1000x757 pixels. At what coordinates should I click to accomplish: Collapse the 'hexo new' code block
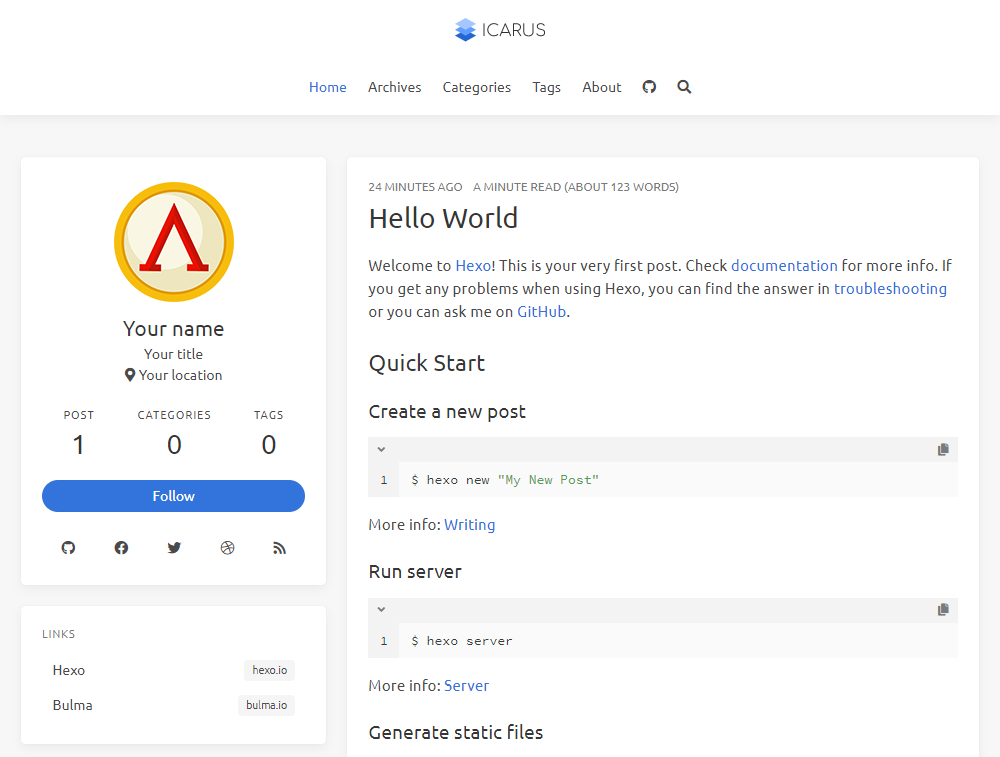[381, 450]
